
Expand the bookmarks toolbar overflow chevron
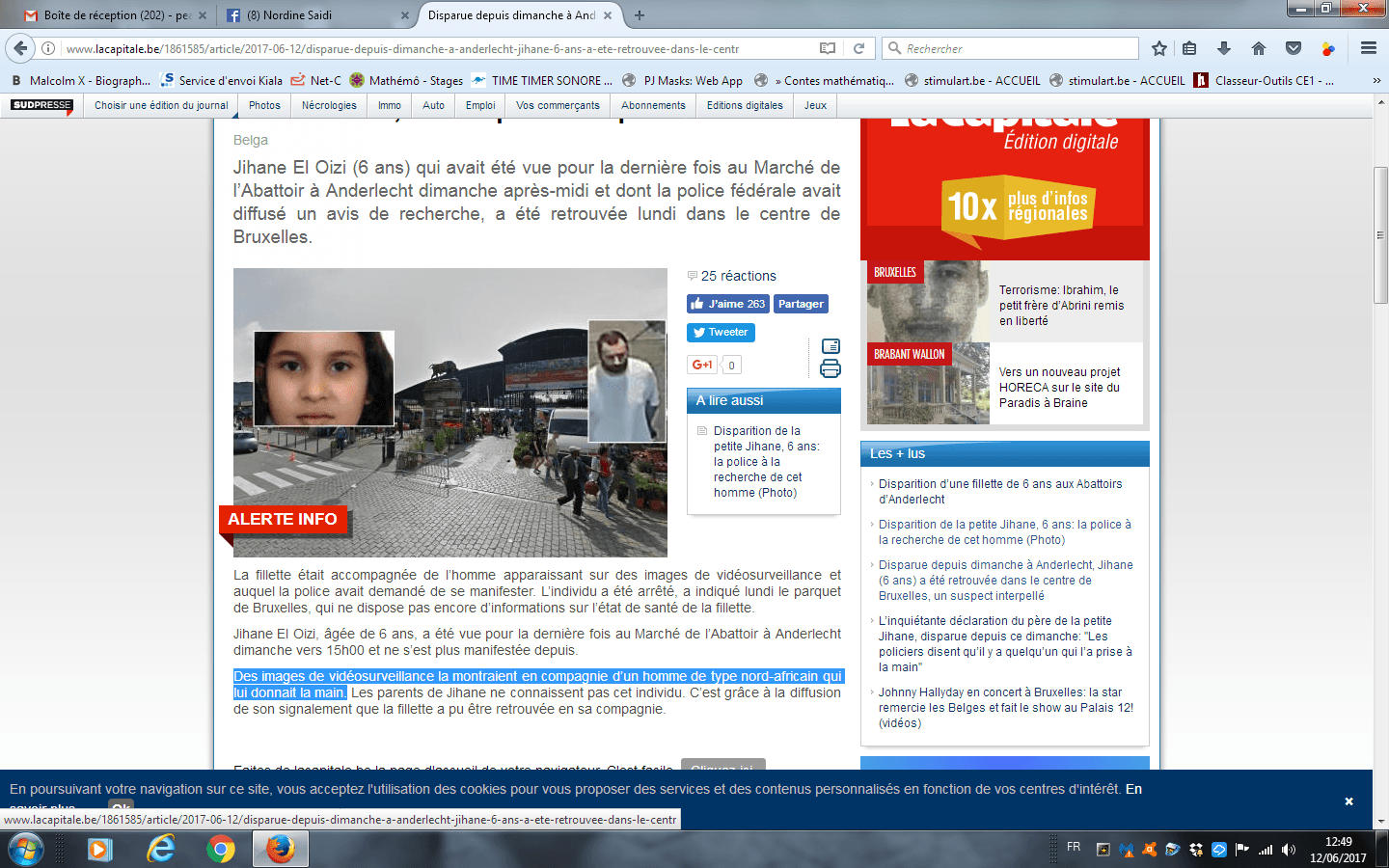point(1376,81)
